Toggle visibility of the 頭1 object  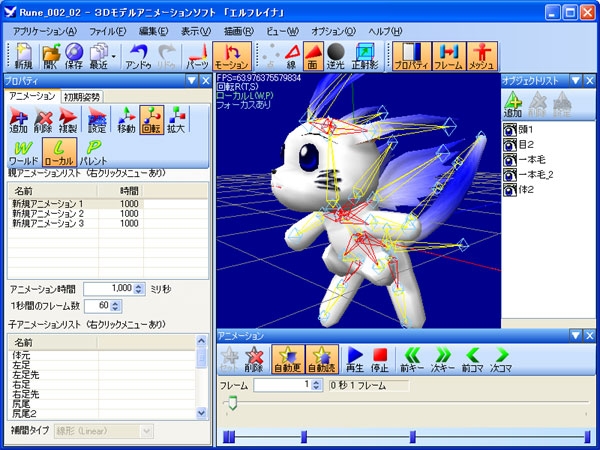510,129
